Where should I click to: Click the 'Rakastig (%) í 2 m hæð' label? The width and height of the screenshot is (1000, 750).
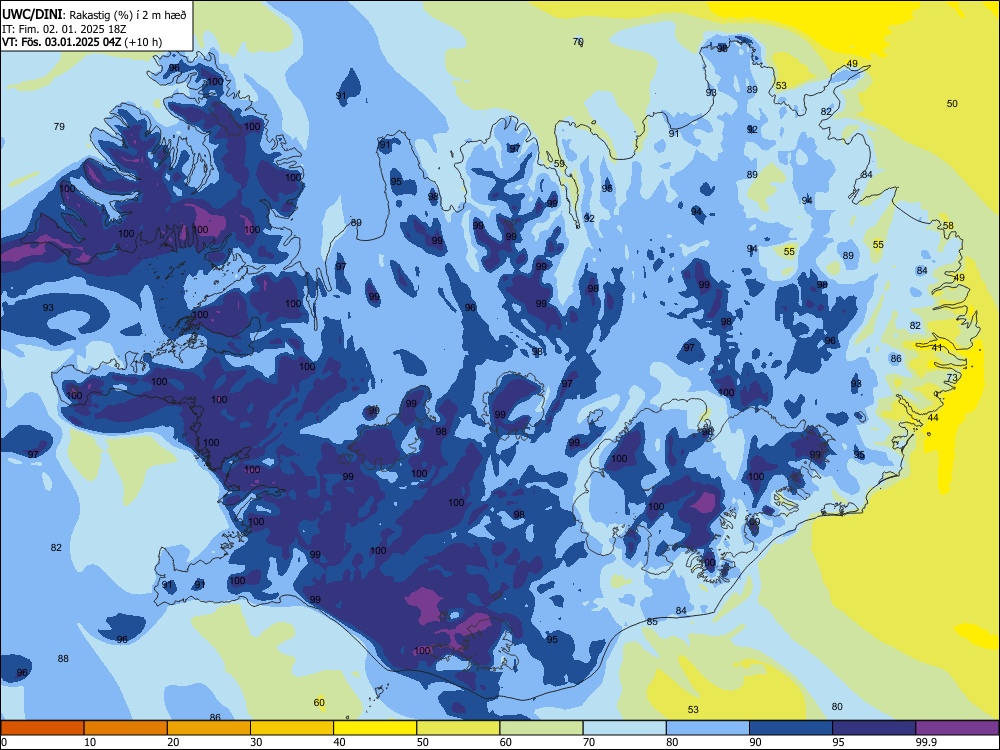pyautogui.click(x=128, y=15)
